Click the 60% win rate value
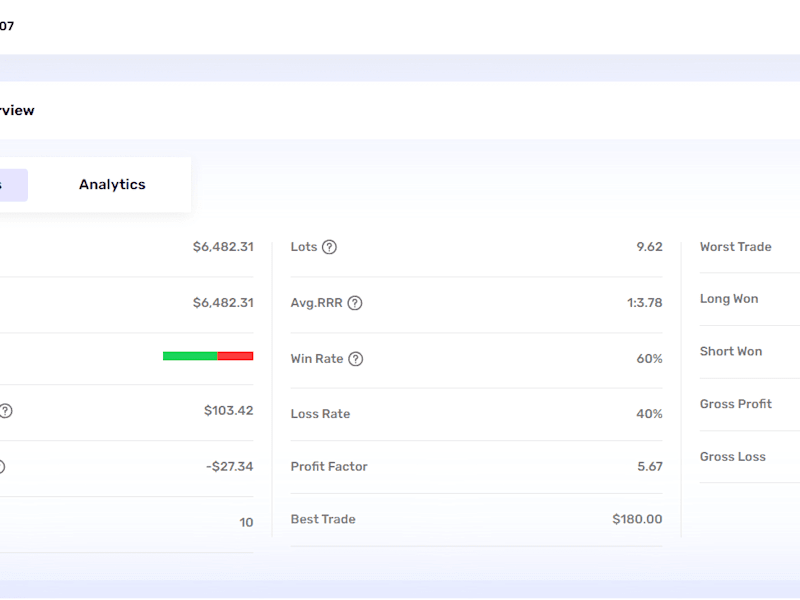800x600 pixels. (649, 359)
